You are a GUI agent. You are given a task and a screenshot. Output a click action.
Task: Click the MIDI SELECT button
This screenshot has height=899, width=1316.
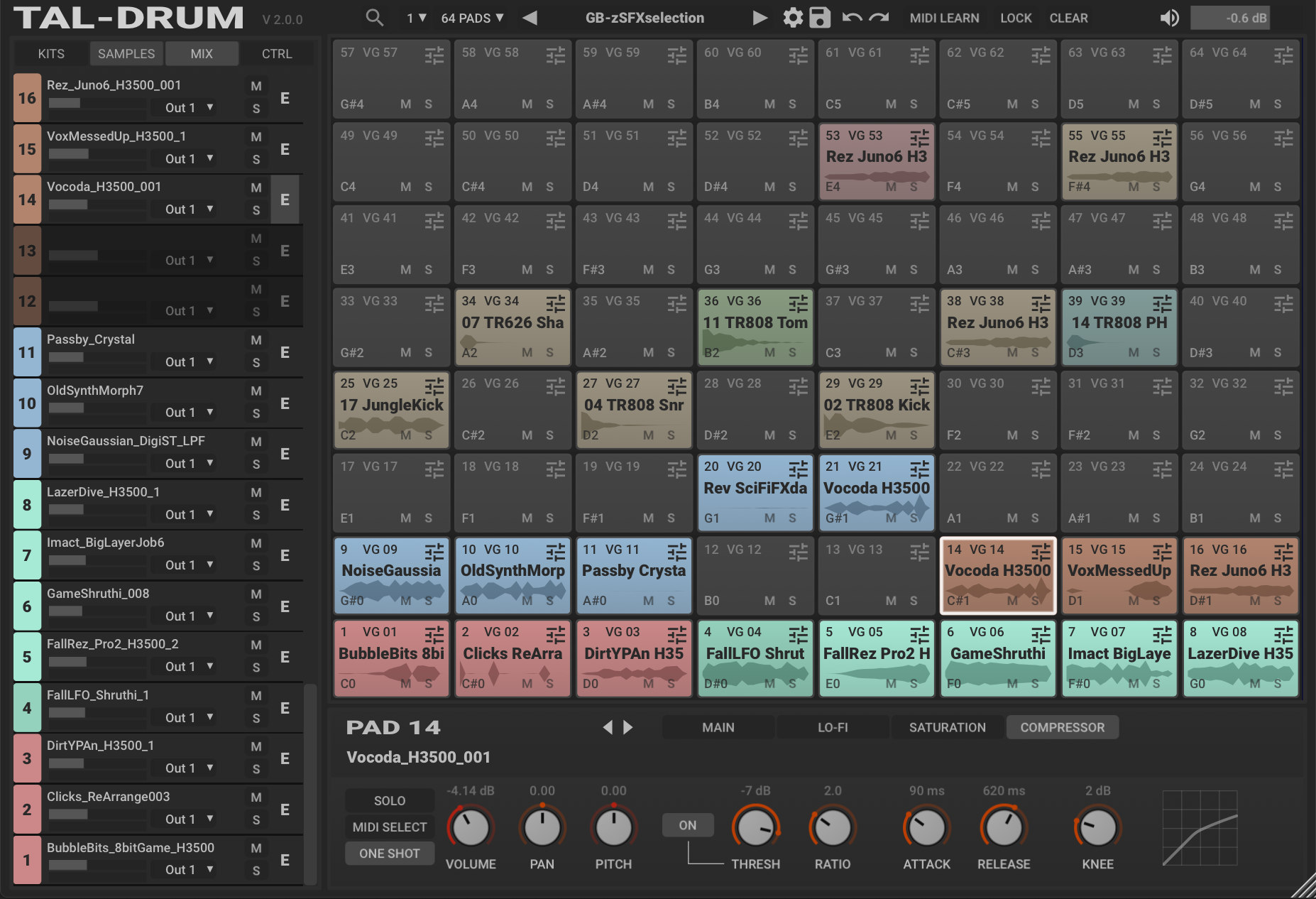click(x=390, y=827)
